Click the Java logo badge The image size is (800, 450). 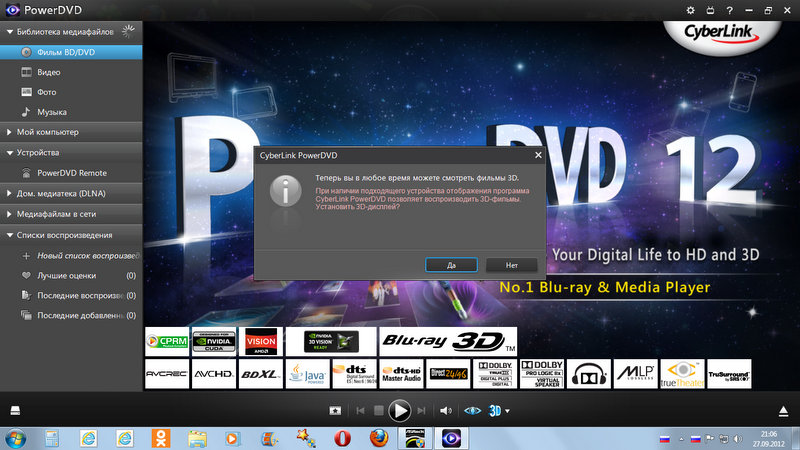coord(308,374)
